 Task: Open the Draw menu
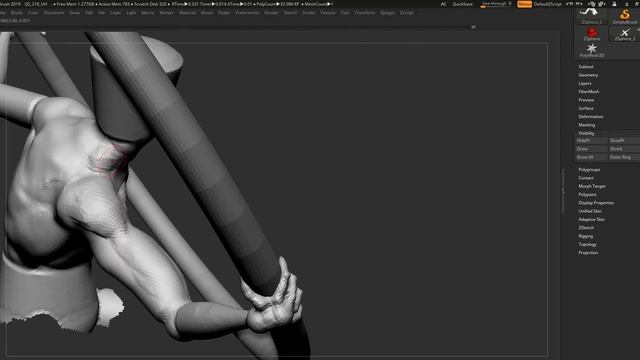click(x=75, y=13)
